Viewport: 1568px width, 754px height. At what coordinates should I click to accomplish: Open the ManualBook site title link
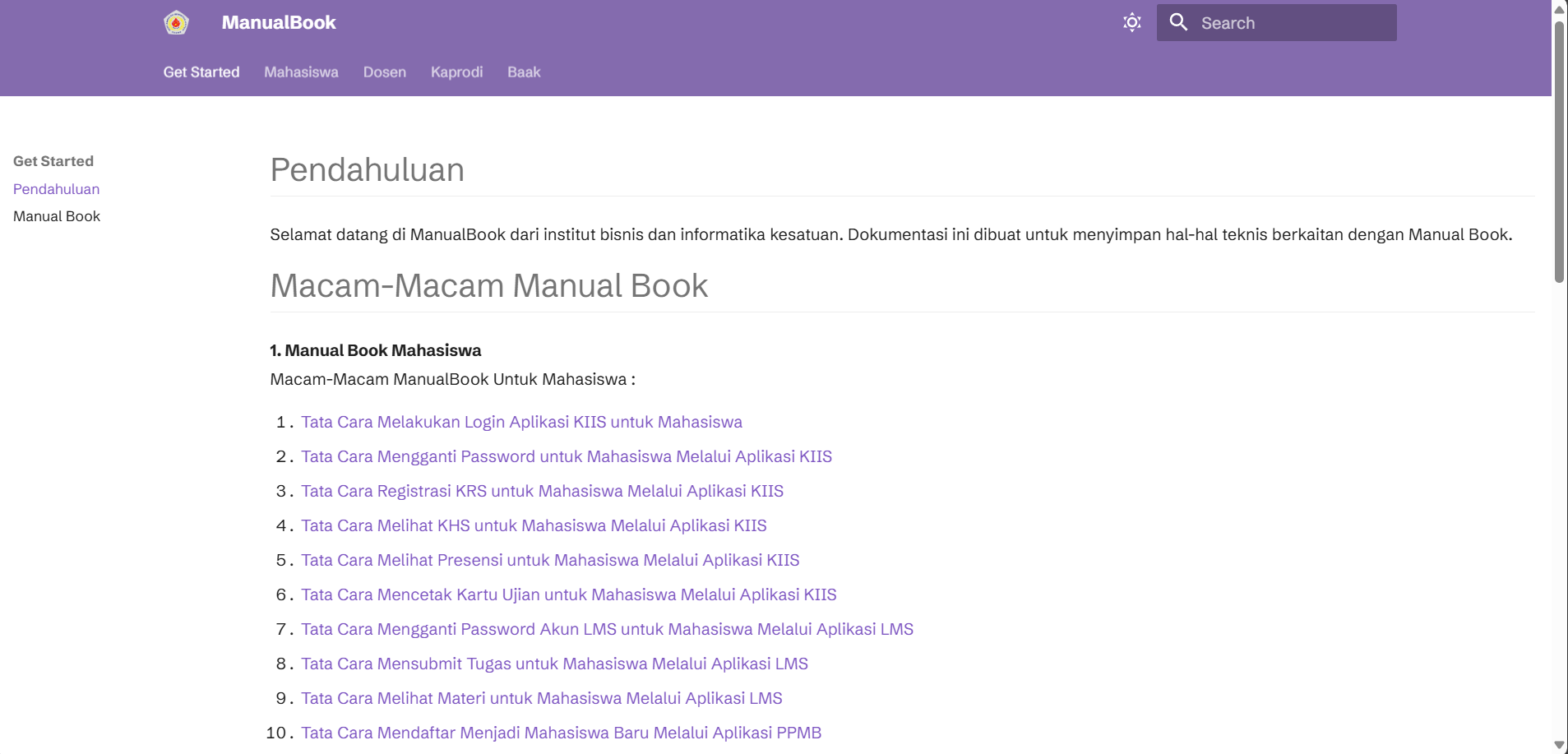click(x=278, y=23)
